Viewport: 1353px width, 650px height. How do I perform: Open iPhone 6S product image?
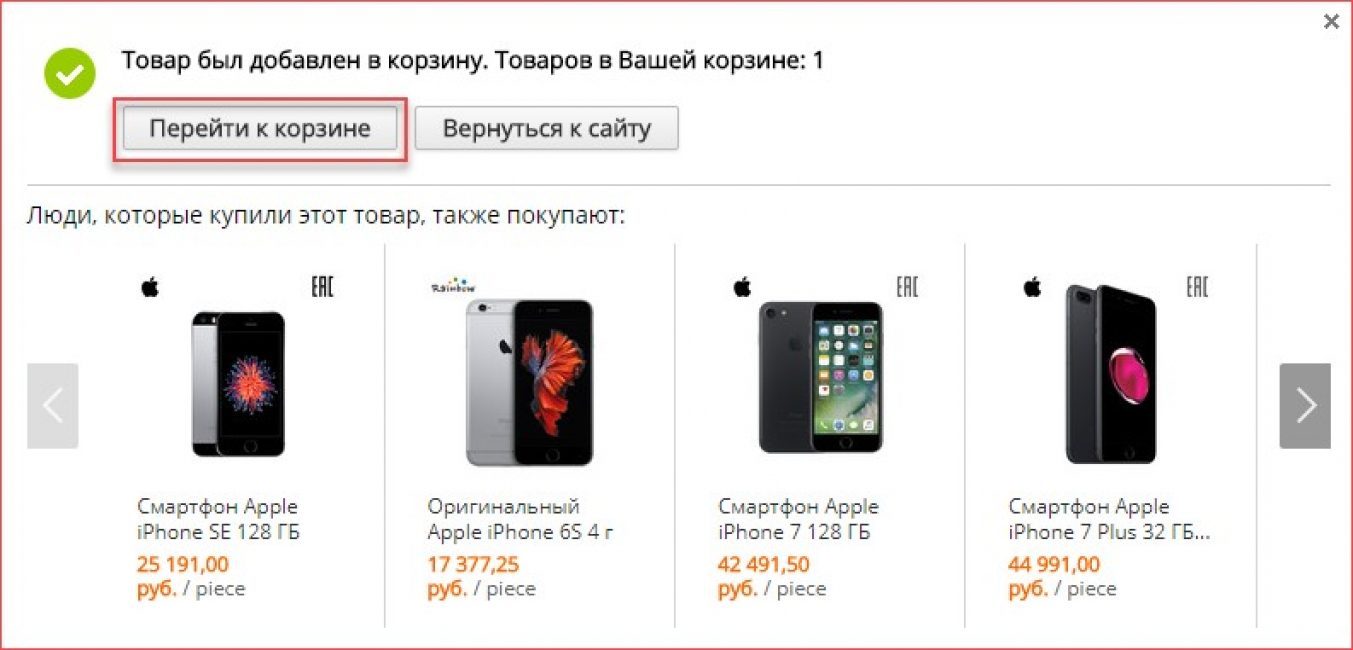point(529,383)
